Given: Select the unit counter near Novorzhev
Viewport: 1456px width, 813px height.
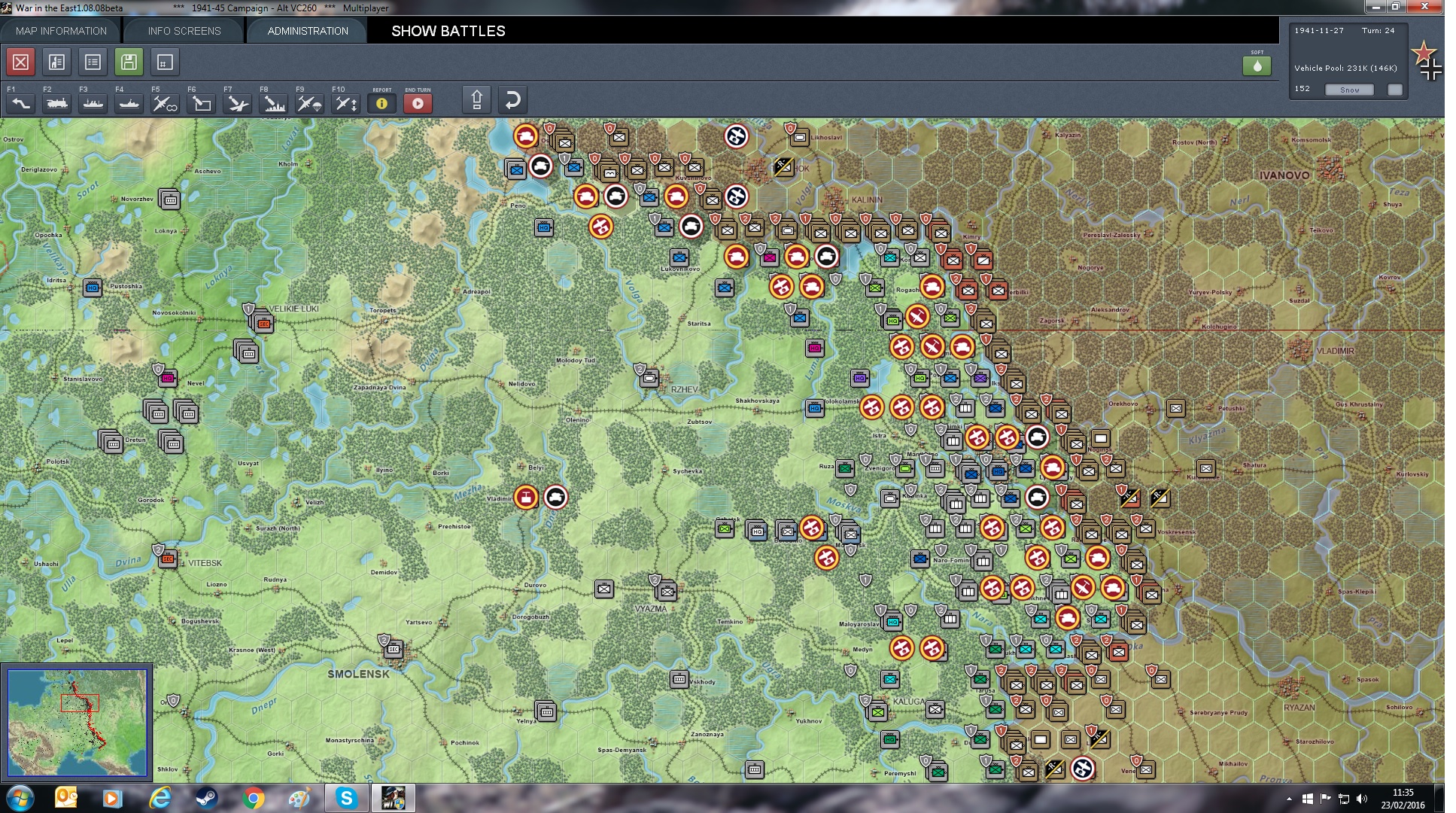Looking at the screenshot, I should coord(170,199).
